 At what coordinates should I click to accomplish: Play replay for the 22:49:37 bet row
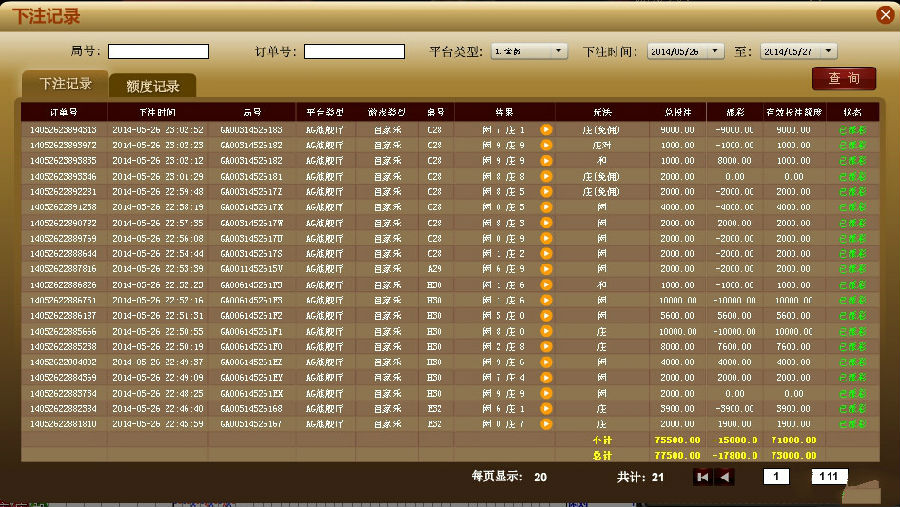[546, 362]
